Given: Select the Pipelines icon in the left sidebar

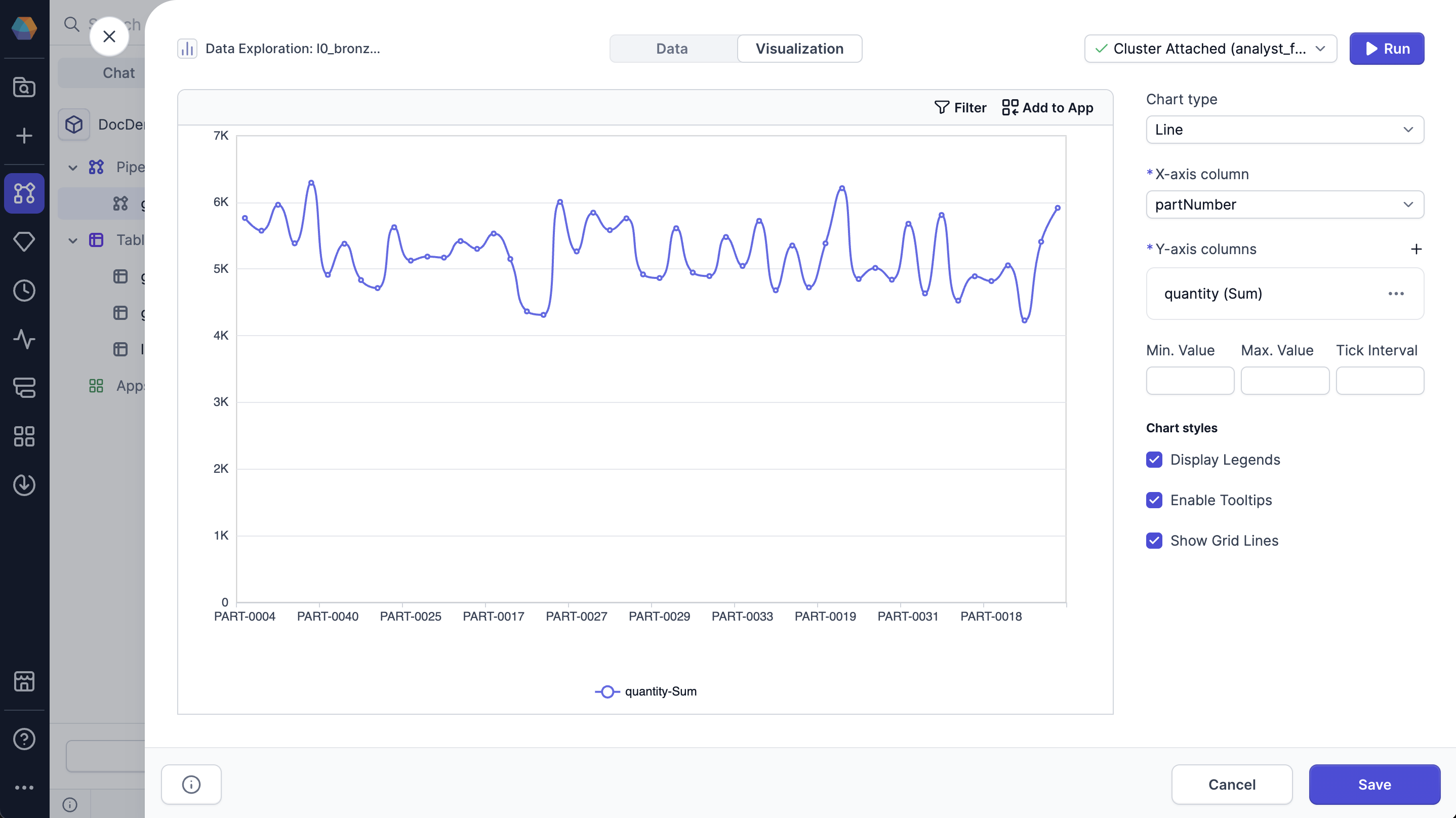Looking at the screenshot, I should (x=24, y=193).
